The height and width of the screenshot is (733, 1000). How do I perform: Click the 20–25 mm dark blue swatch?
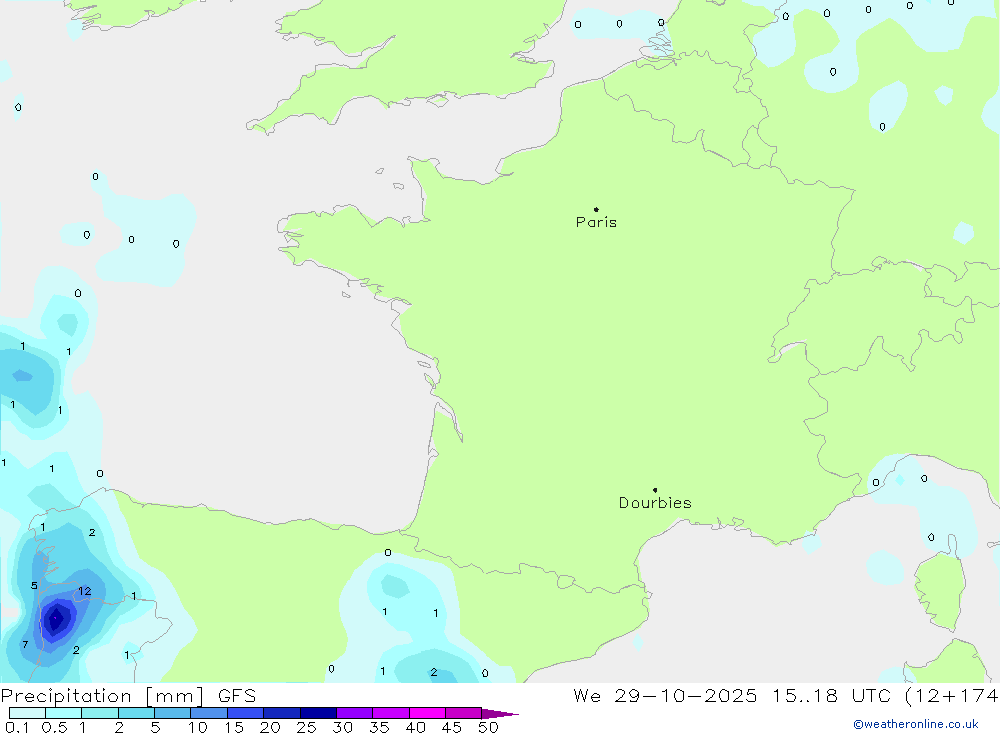(x=281, y=713)
